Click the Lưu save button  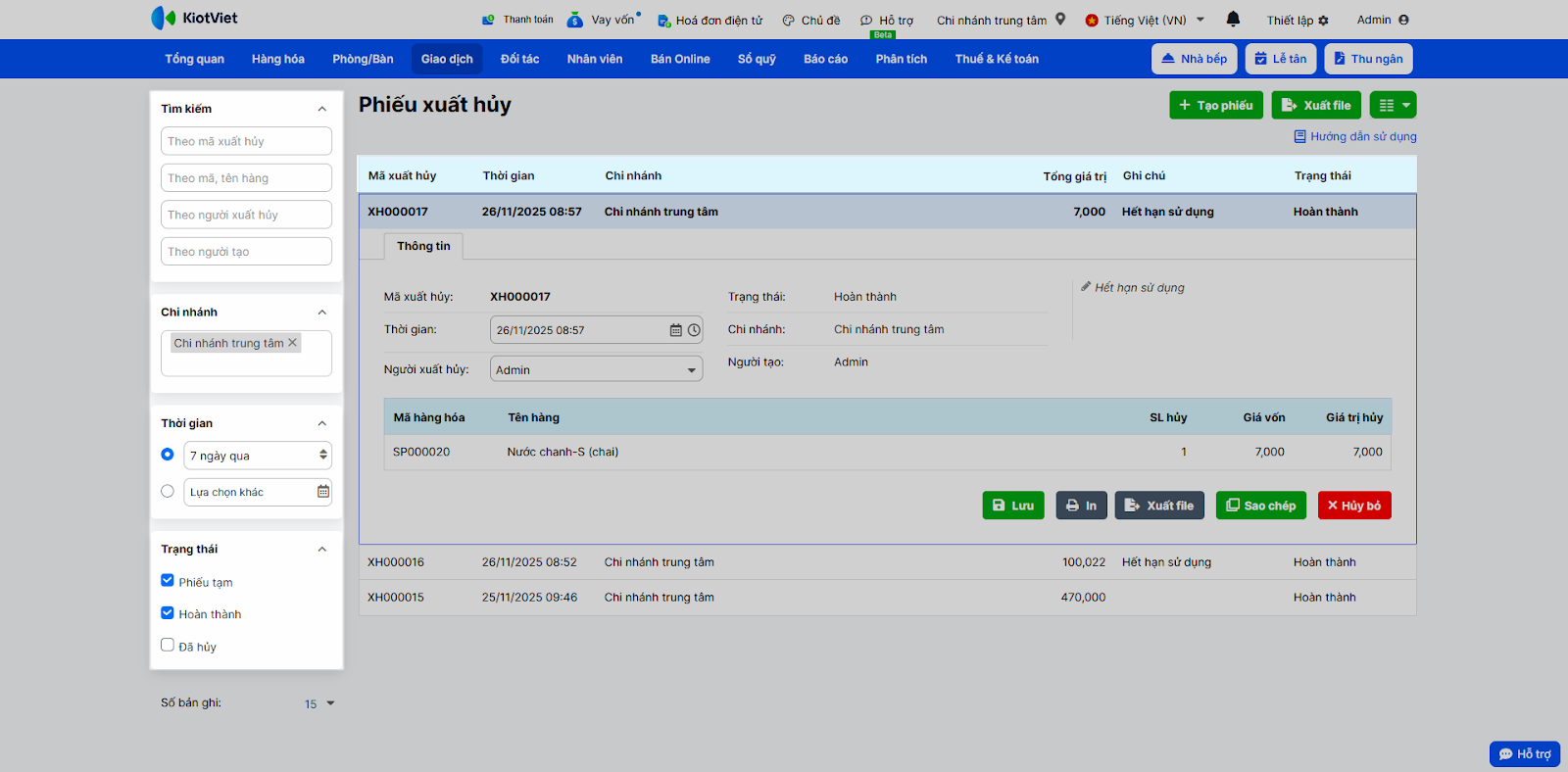(x=1013, y=506)
